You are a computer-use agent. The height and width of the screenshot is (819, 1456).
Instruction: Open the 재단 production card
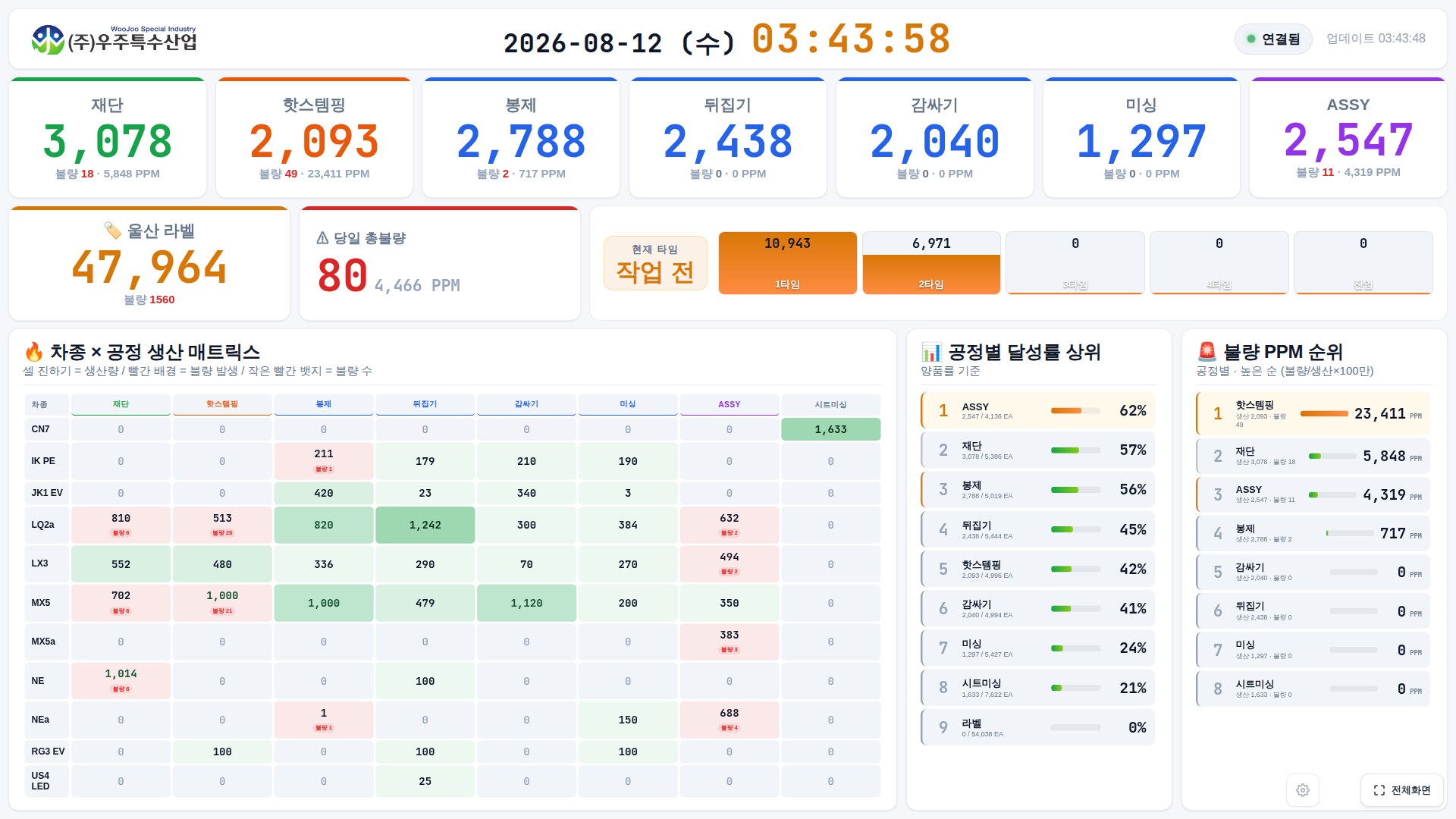(x=108, y=137)
